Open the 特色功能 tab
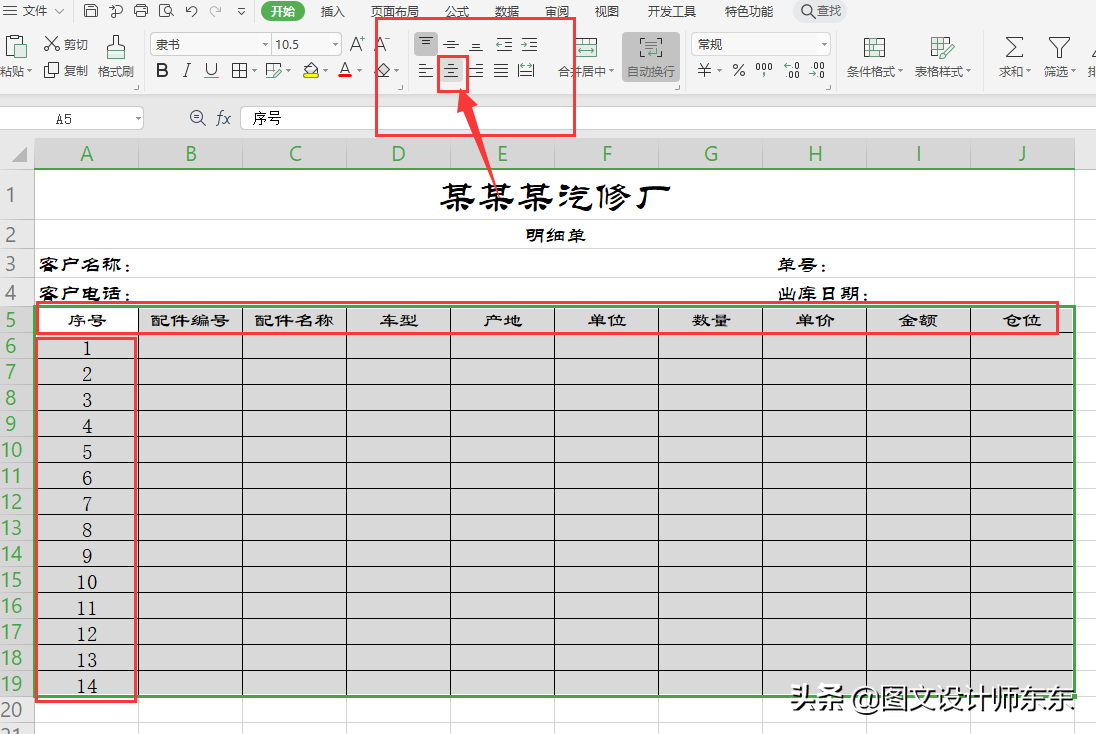The image size is (1096, 734). click(x=749, y=11)
